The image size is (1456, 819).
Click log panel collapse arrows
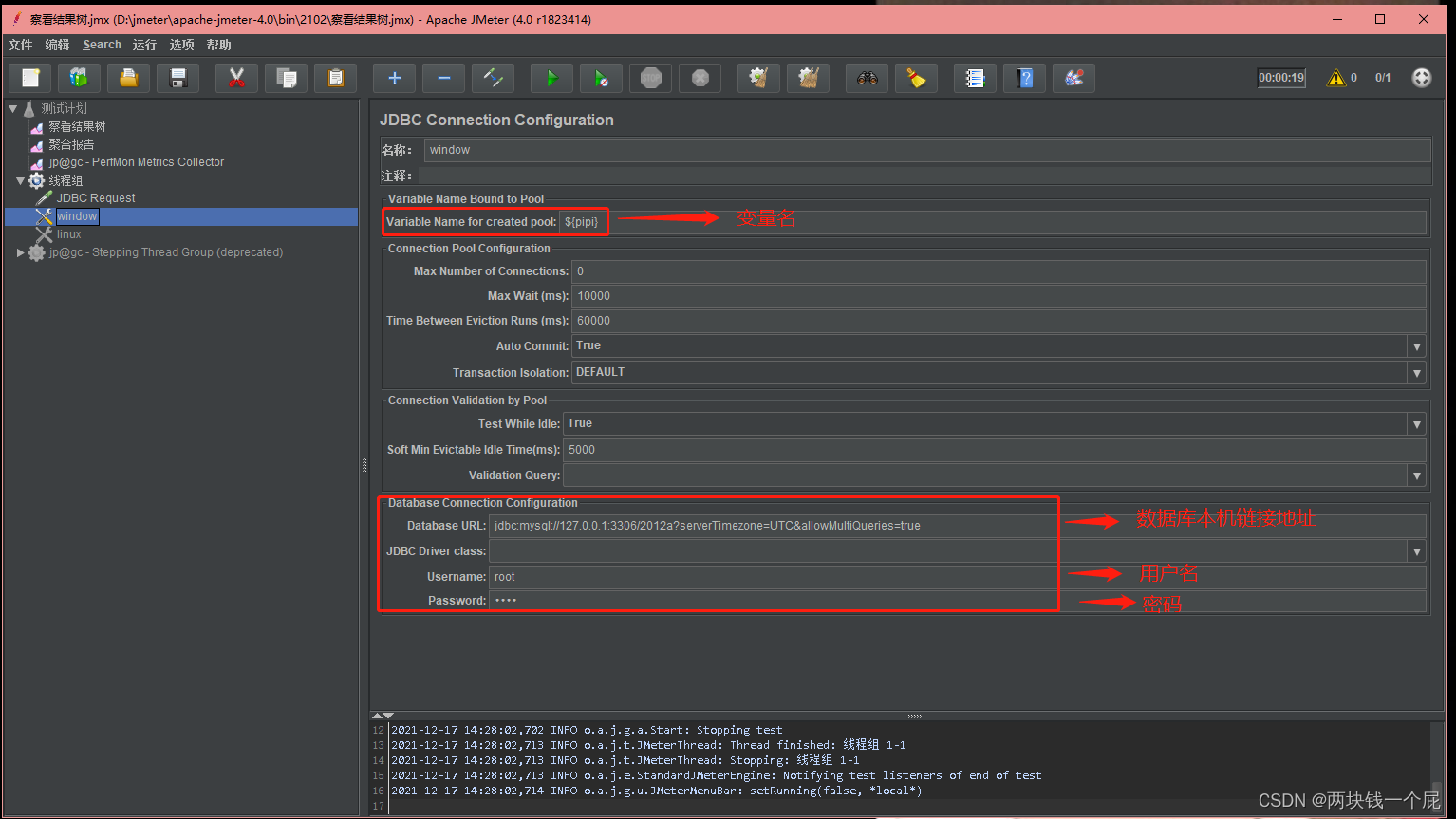383,715
